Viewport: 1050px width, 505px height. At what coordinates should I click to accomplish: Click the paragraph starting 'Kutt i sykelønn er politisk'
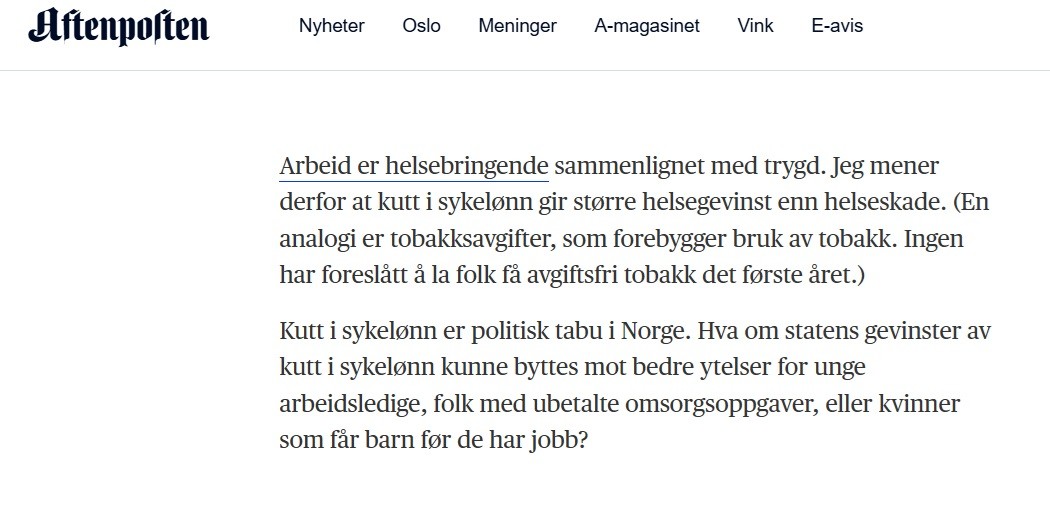[635, 386]
